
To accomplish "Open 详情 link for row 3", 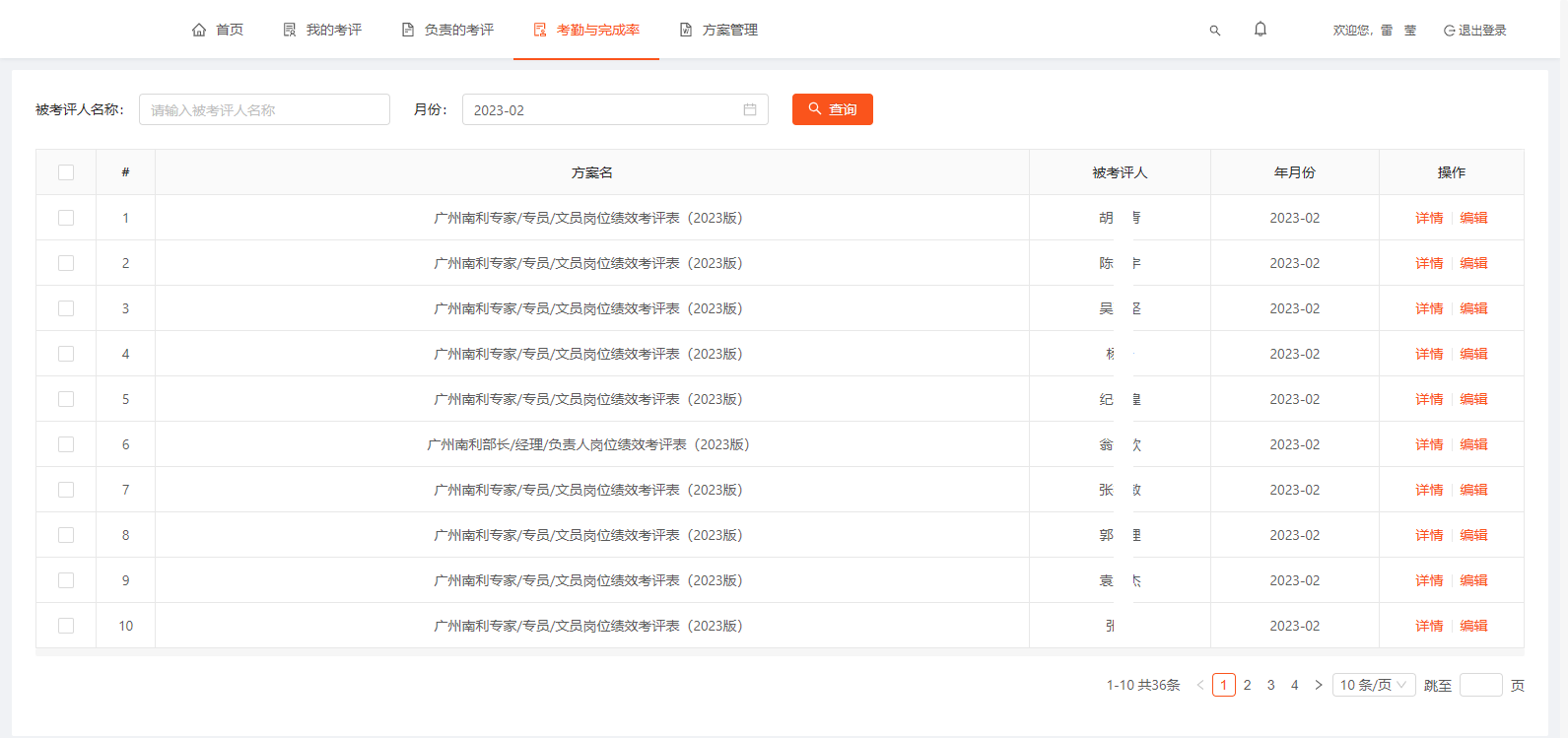I will [1429, 308].
